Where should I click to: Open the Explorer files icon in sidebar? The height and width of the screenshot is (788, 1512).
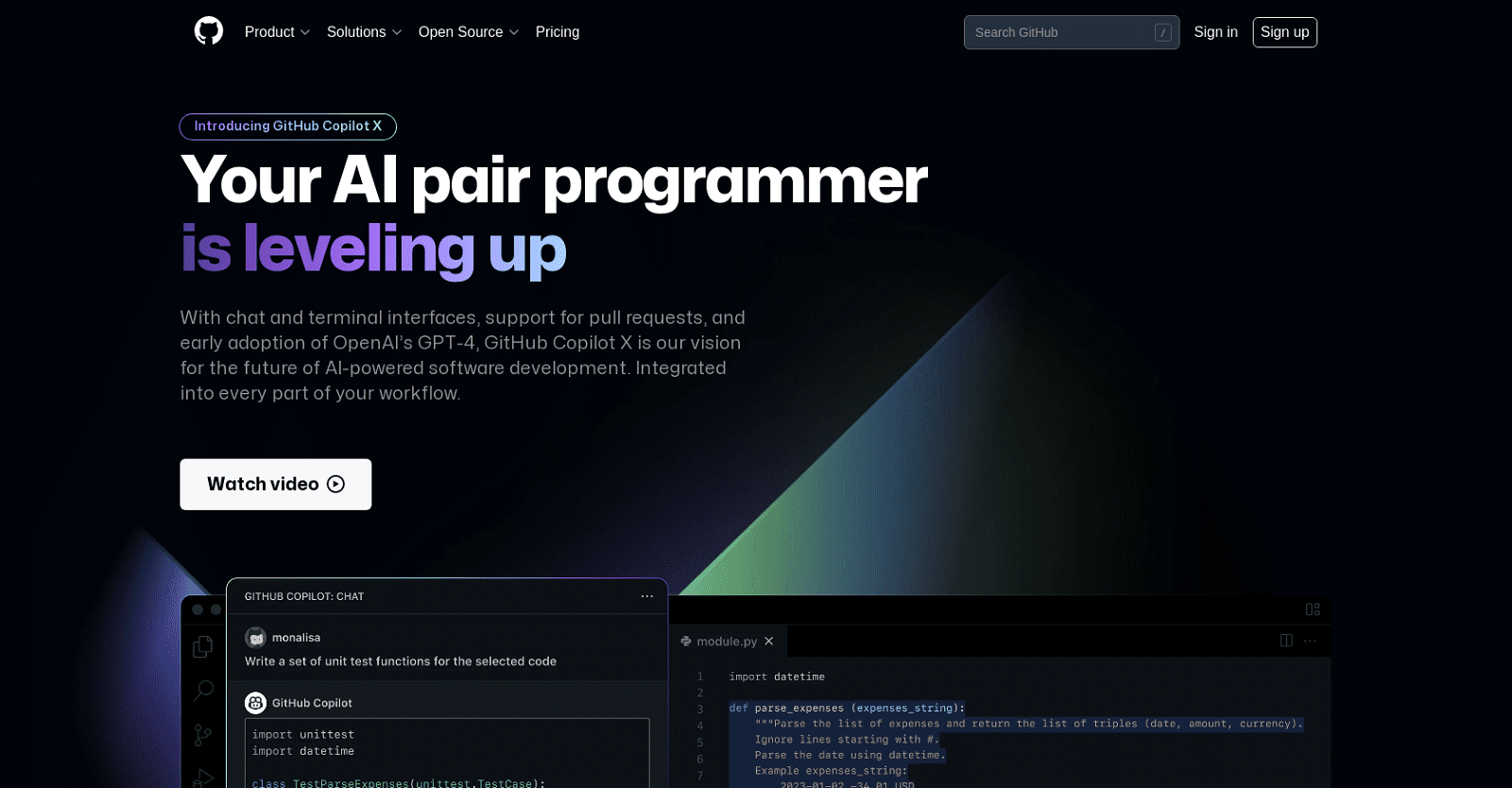pyautogui.click(x=203, y=646)
